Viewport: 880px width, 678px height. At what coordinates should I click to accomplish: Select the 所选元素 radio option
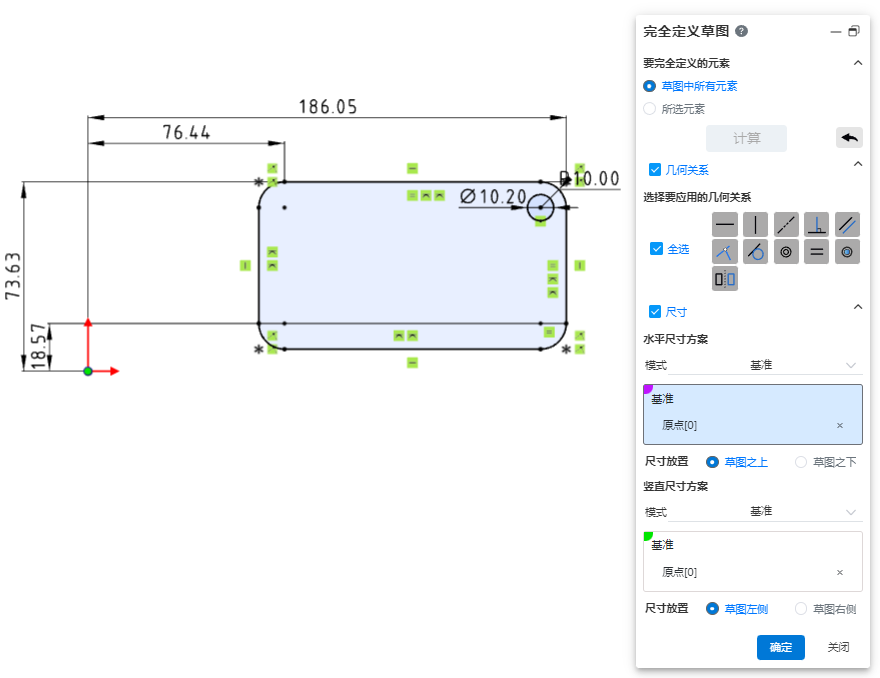click(x=650, y=109)
